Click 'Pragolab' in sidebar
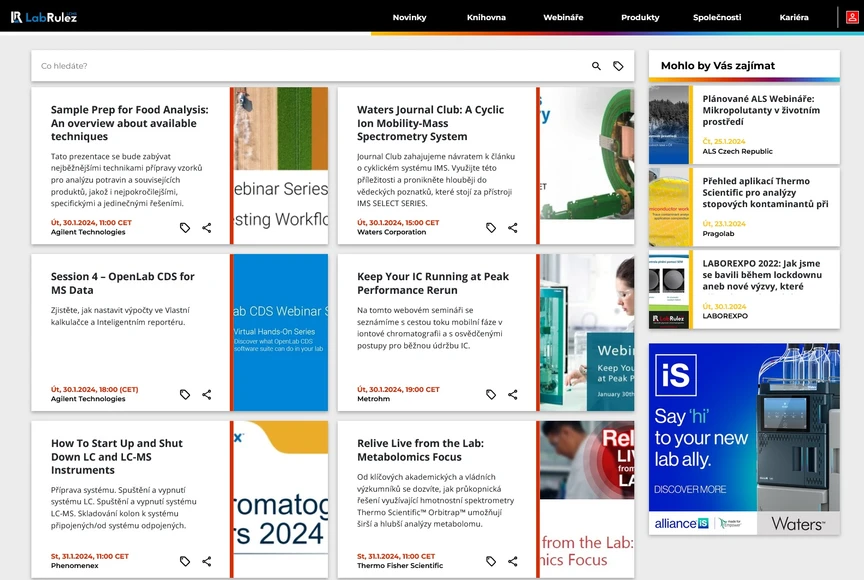Image resolution: width=864 pixels, height=580 pixels. point(718,234)
